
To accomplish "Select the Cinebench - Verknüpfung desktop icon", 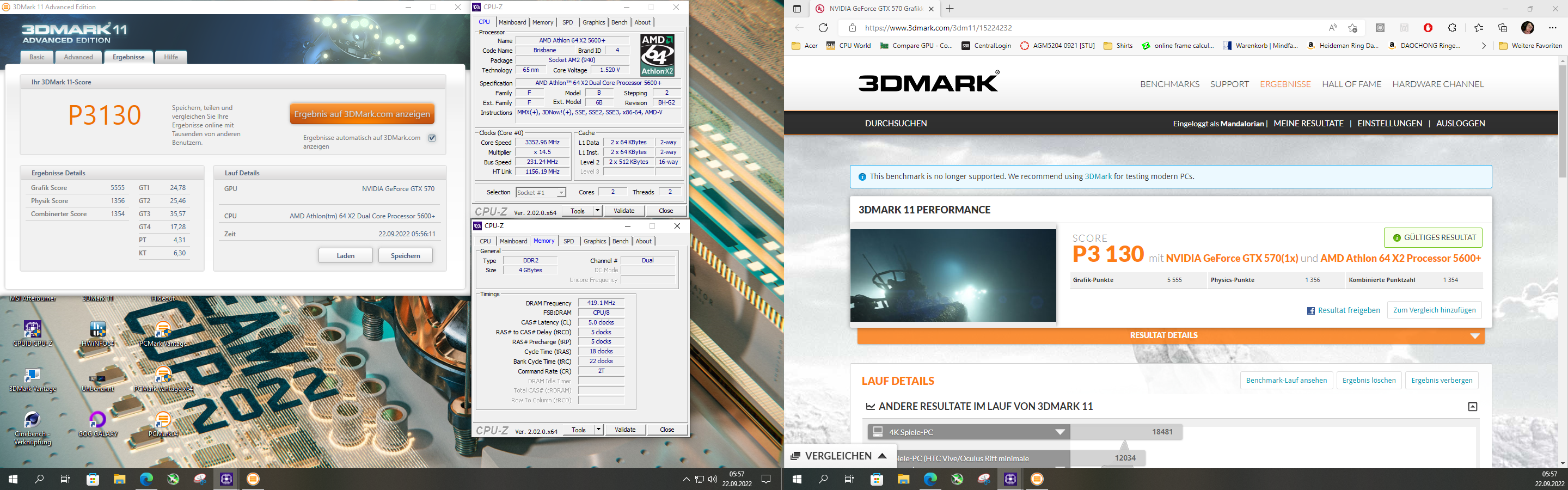I will pyautogui.click(x=32, y=428).
